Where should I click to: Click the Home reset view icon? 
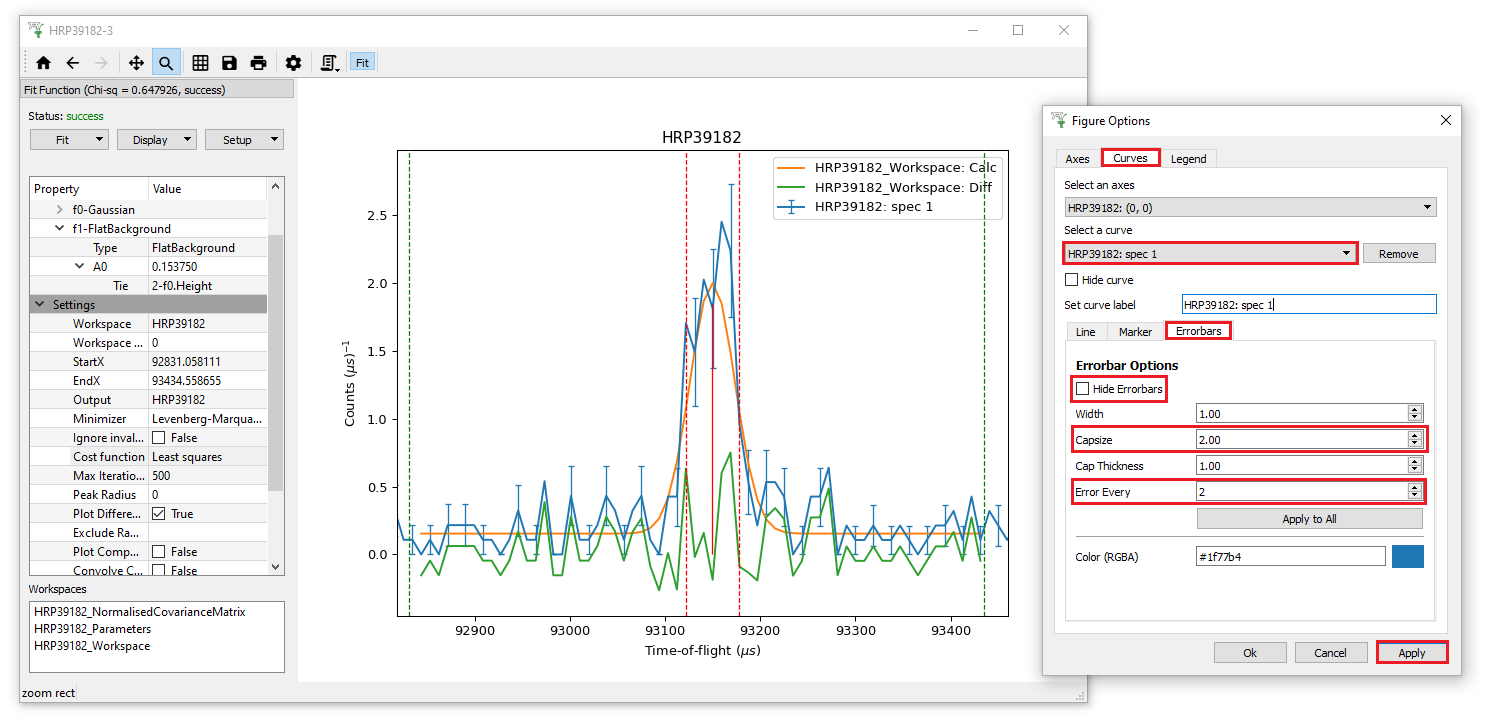[43, 63]
